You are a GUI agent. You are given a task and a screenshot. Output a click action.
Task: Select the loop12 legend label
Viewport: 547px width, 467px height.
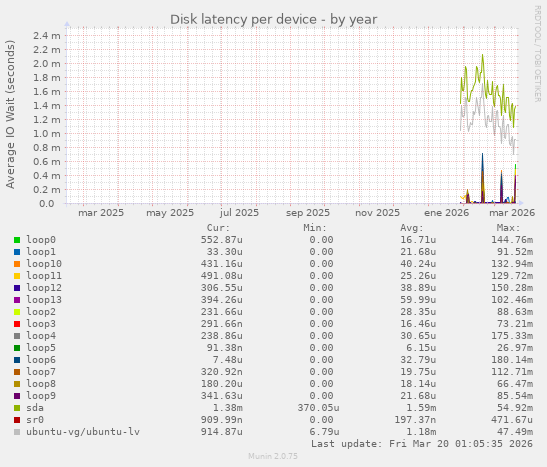(44, 287)
